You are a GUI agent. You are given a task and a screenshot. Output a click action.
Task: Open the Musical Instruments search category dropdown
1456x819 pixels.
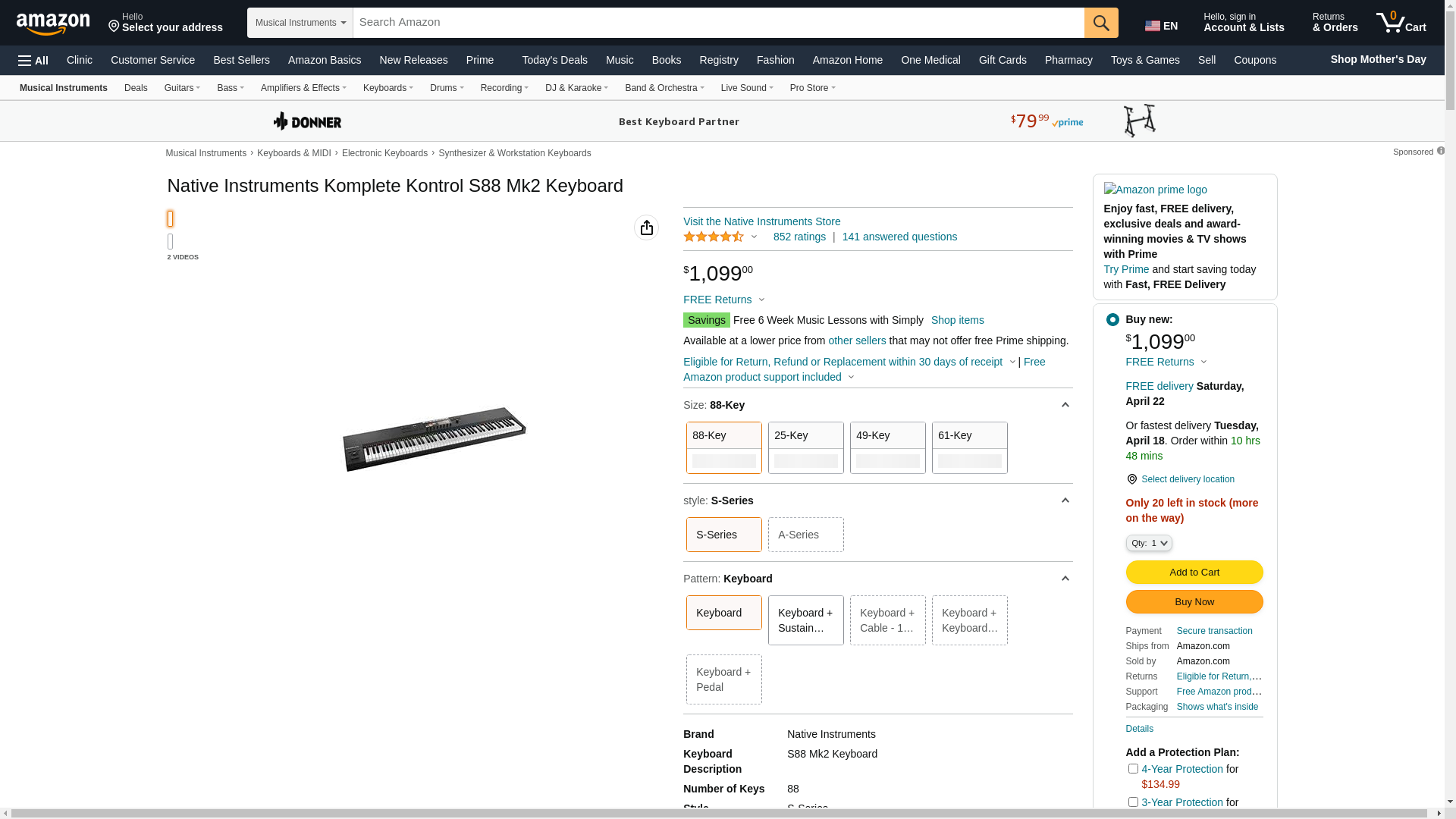[x=300, y=23]
